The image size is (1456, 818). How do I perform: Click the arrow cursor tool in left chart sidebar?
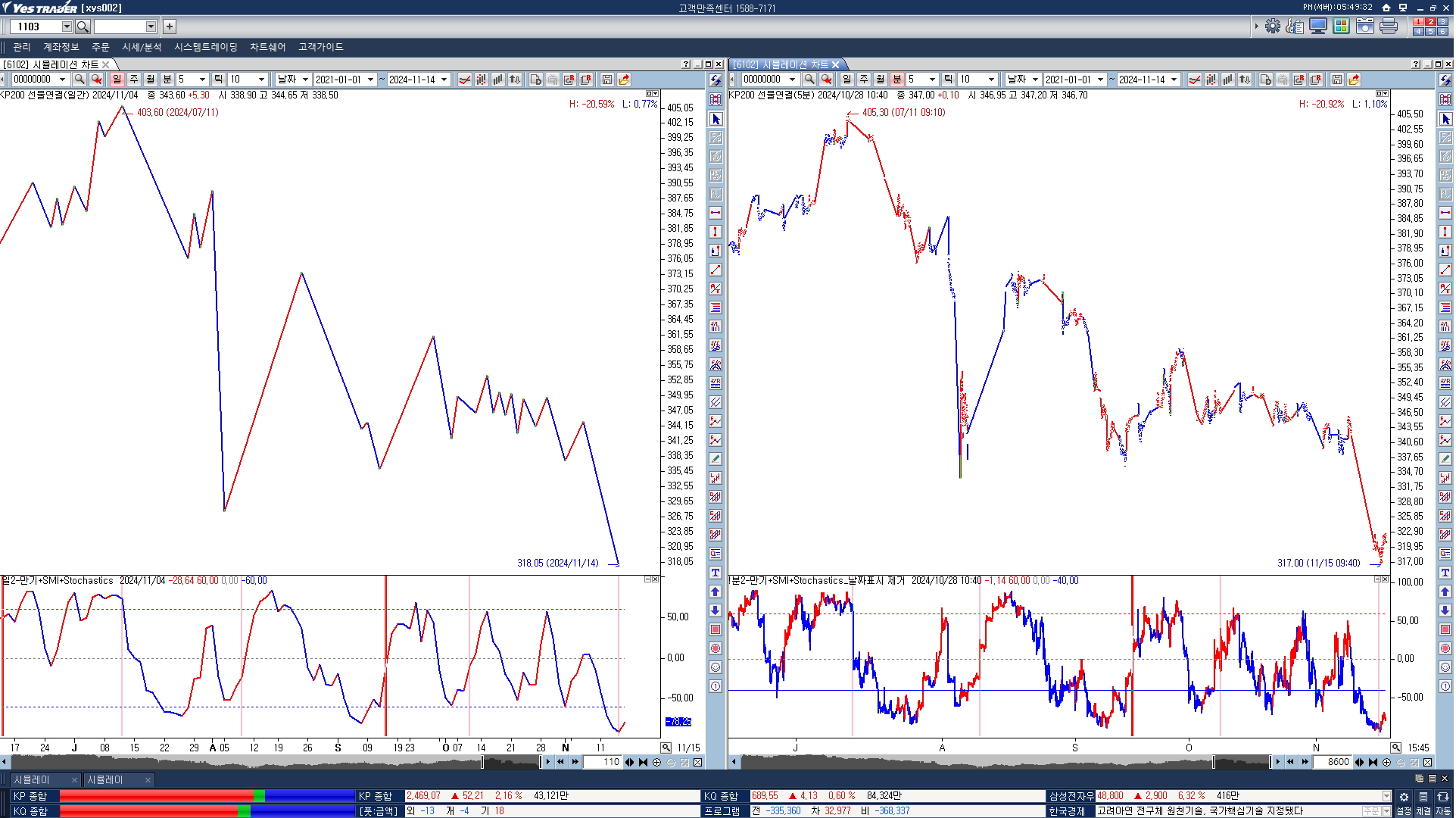[x=716, y=120]
